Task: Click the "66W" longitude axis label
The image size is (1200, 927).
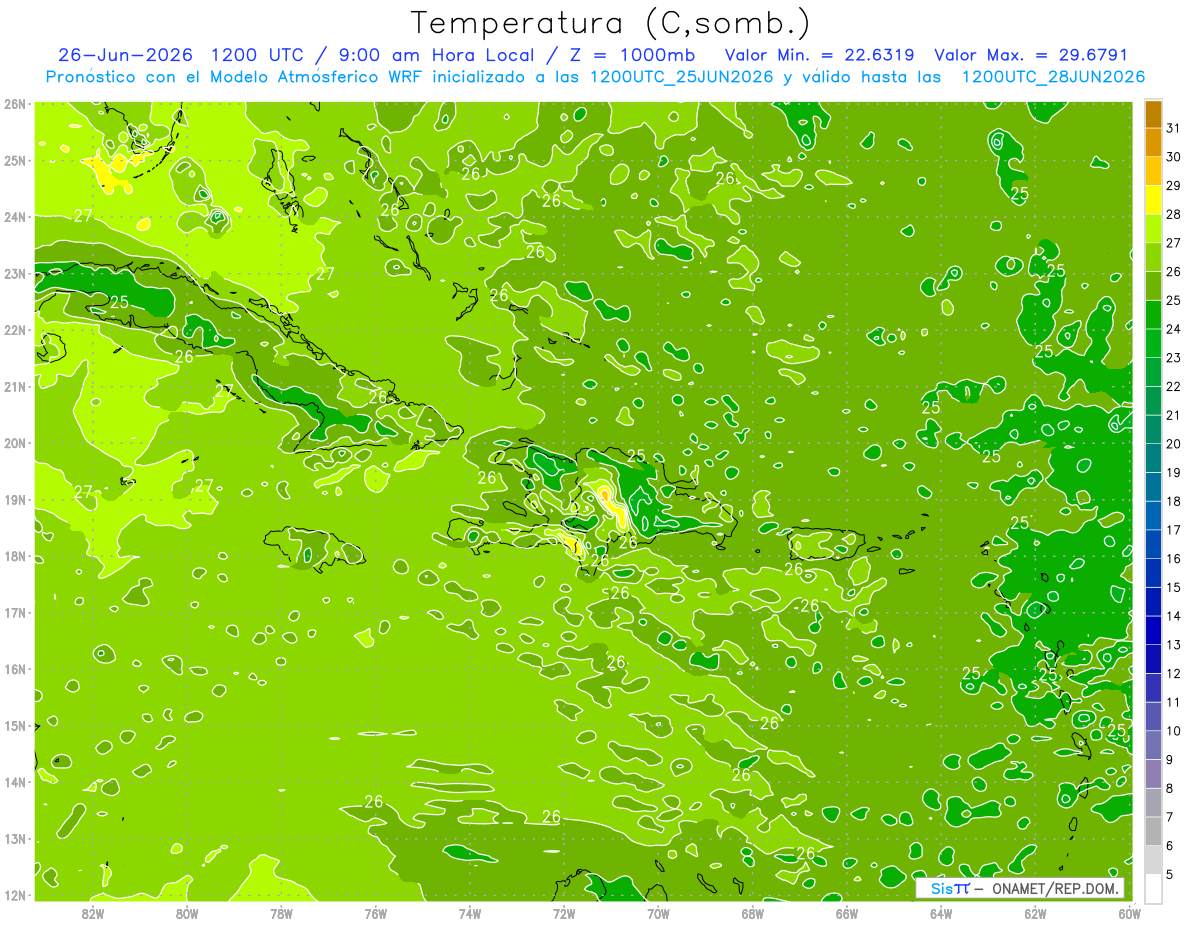Action: click(x=846, y=914)
